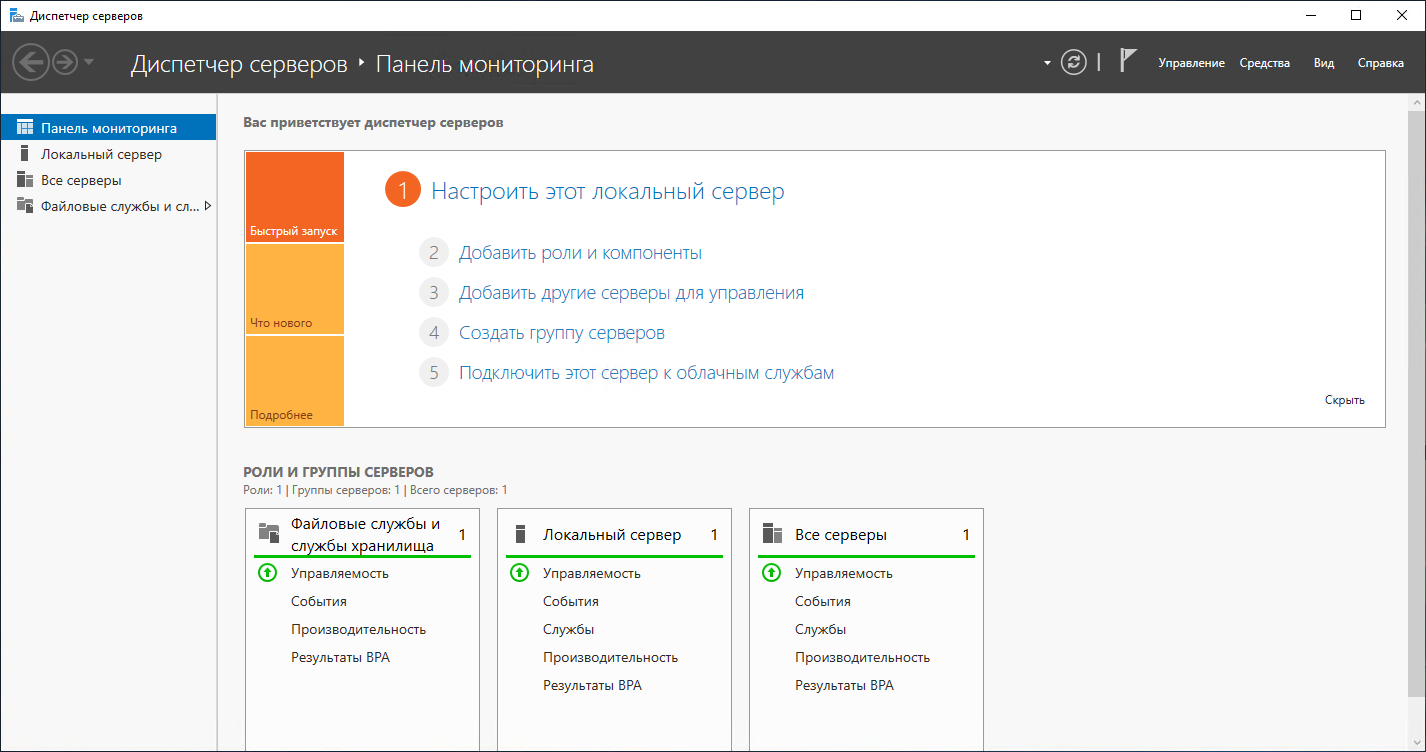Select the Что нового orange tile
The height and width of the screenshot is (752, 1426).
point(294,289)
